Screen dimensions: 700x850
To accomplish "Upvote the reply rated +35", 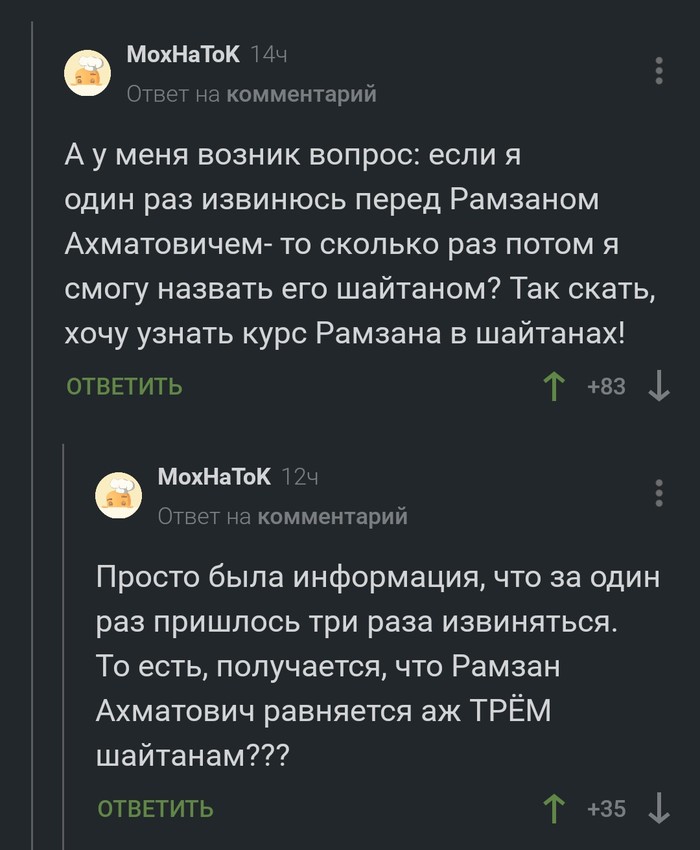I will (x=553, y=808).
